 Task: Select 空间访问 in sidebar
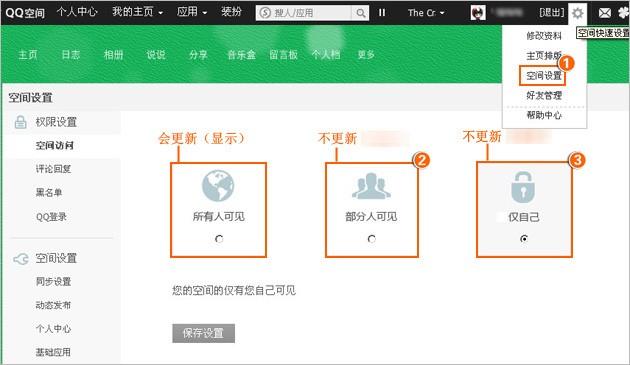pos(55,146)
